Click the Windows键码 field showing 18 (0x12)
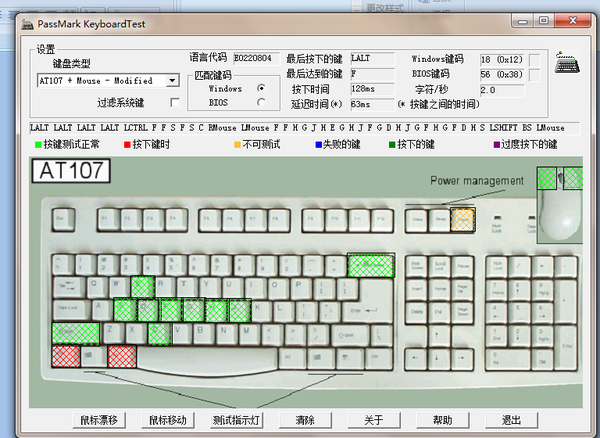The width and height of the screenshot is (600, 438). point(502,60)
